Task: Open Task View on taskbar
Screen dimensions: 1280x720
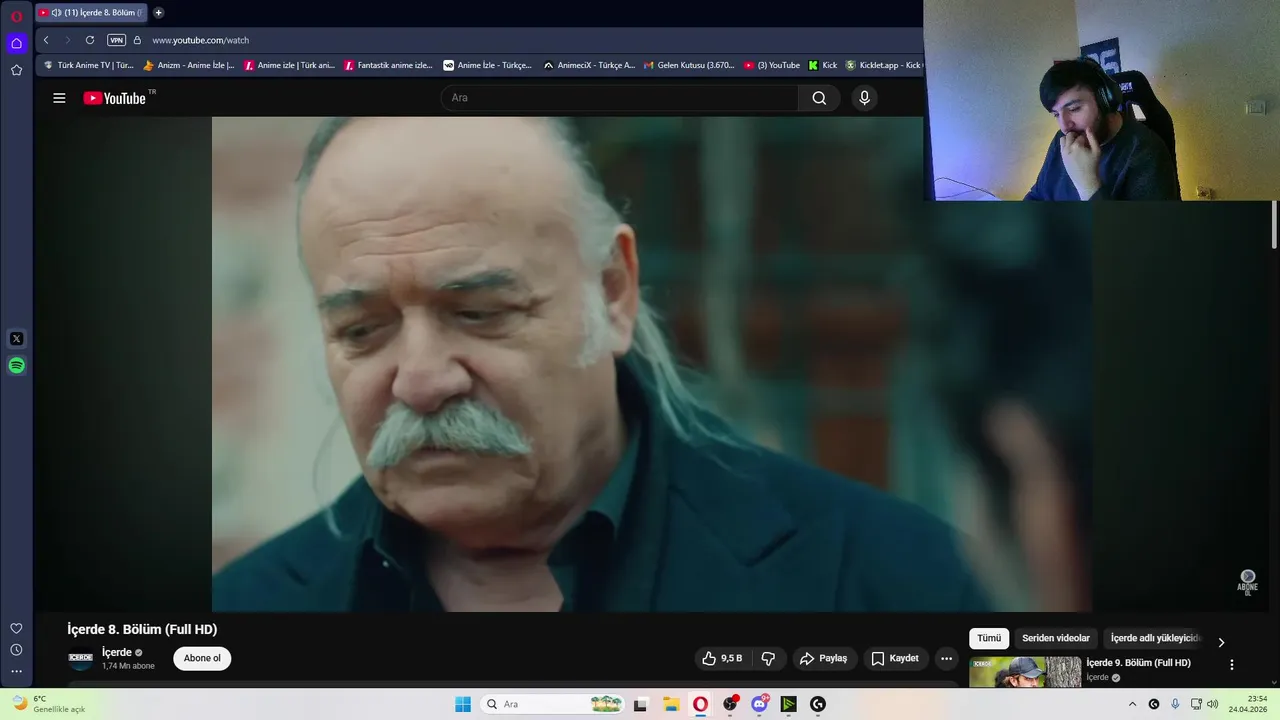Action: (x=640, y=704)
